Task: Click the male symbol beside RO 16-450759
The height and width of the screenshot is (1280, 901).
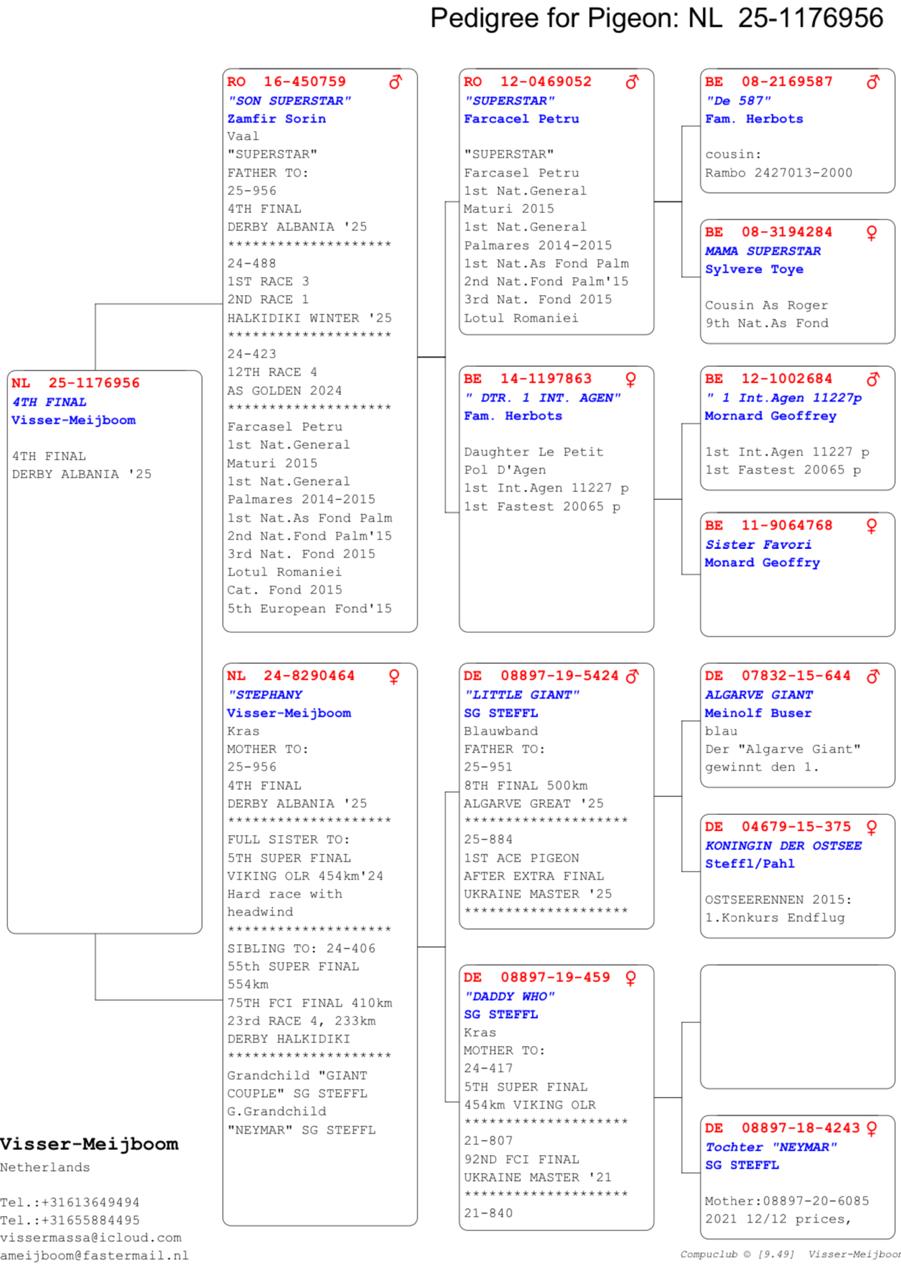Action: pos(396,82)
